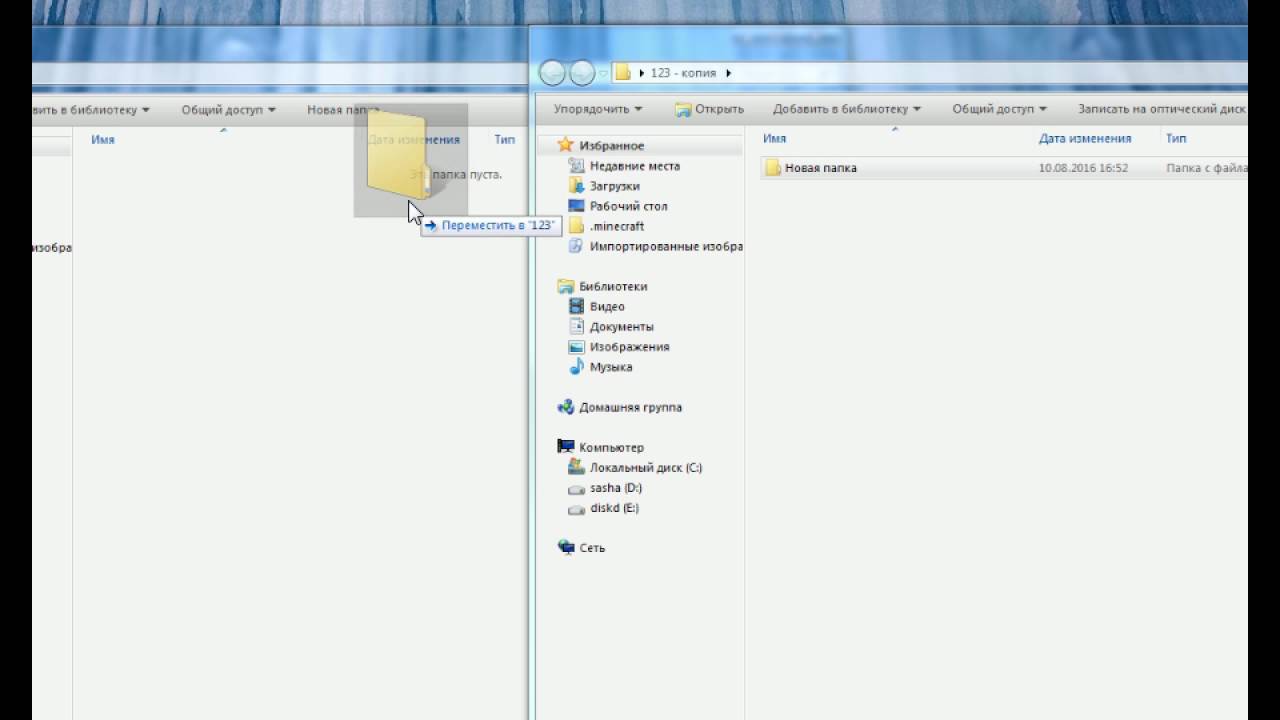Viewport: 1280px width, 720px height.
Task: Click the Избранное star icon
Action: [x=566, y=146]
